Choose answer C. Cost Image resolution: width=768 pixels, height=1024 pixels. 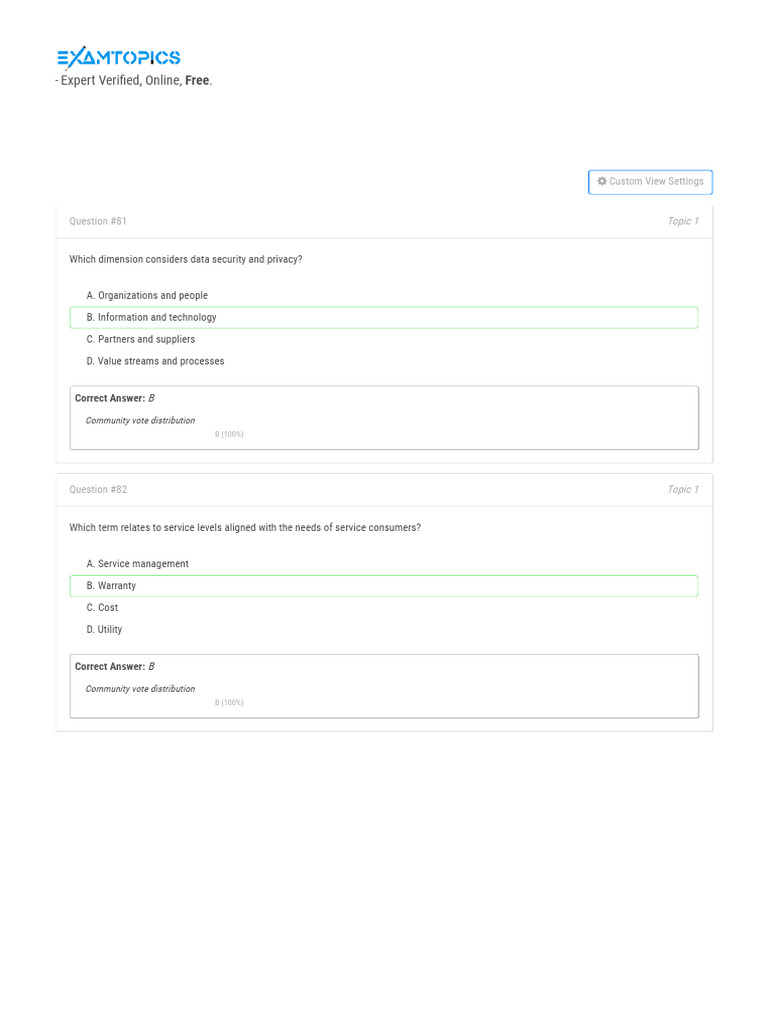pos(102,608)
